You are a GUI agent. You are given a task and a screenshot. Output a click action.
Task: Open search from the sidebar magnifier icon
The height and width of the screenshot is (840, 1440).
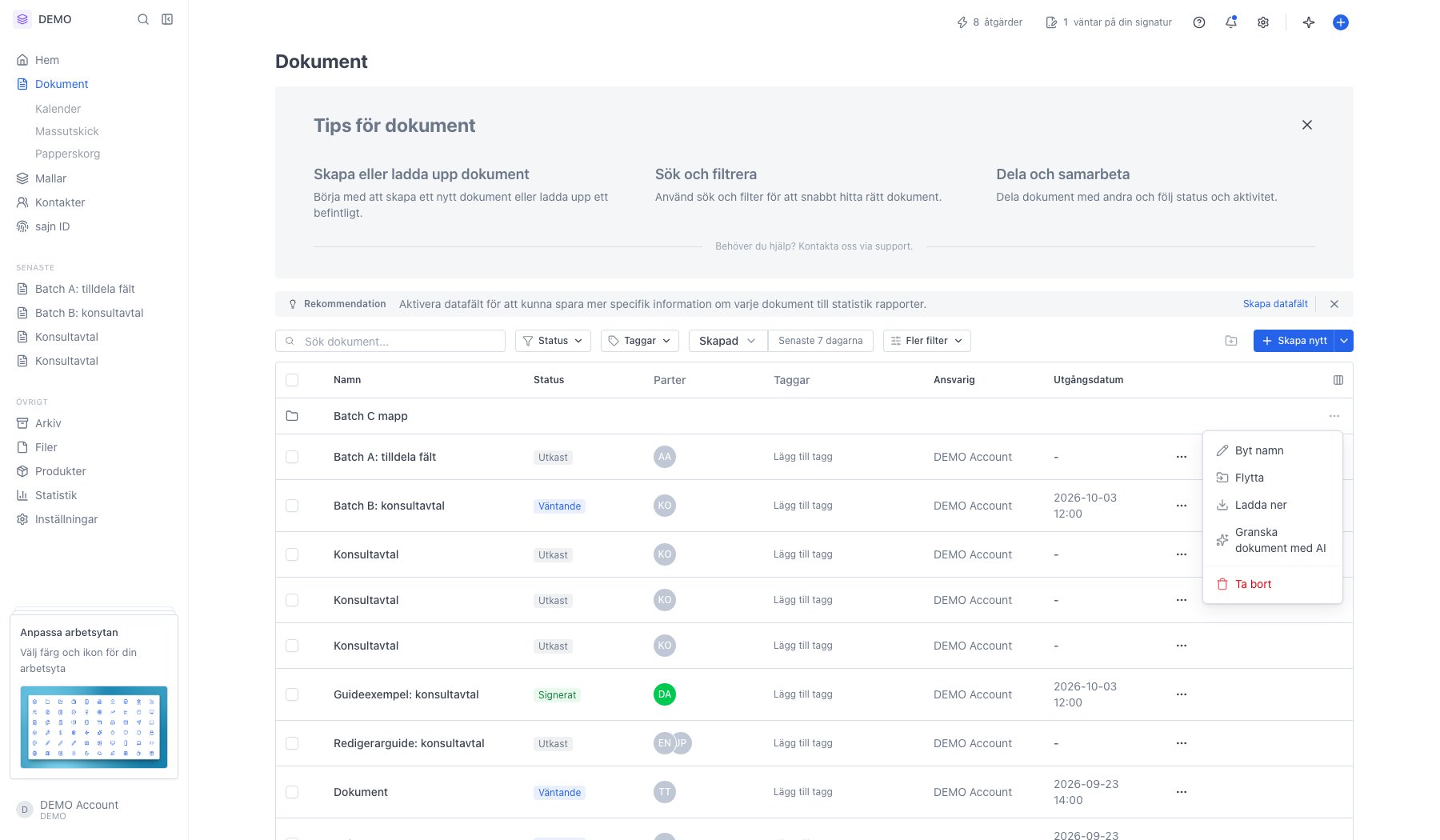point(143,19)
